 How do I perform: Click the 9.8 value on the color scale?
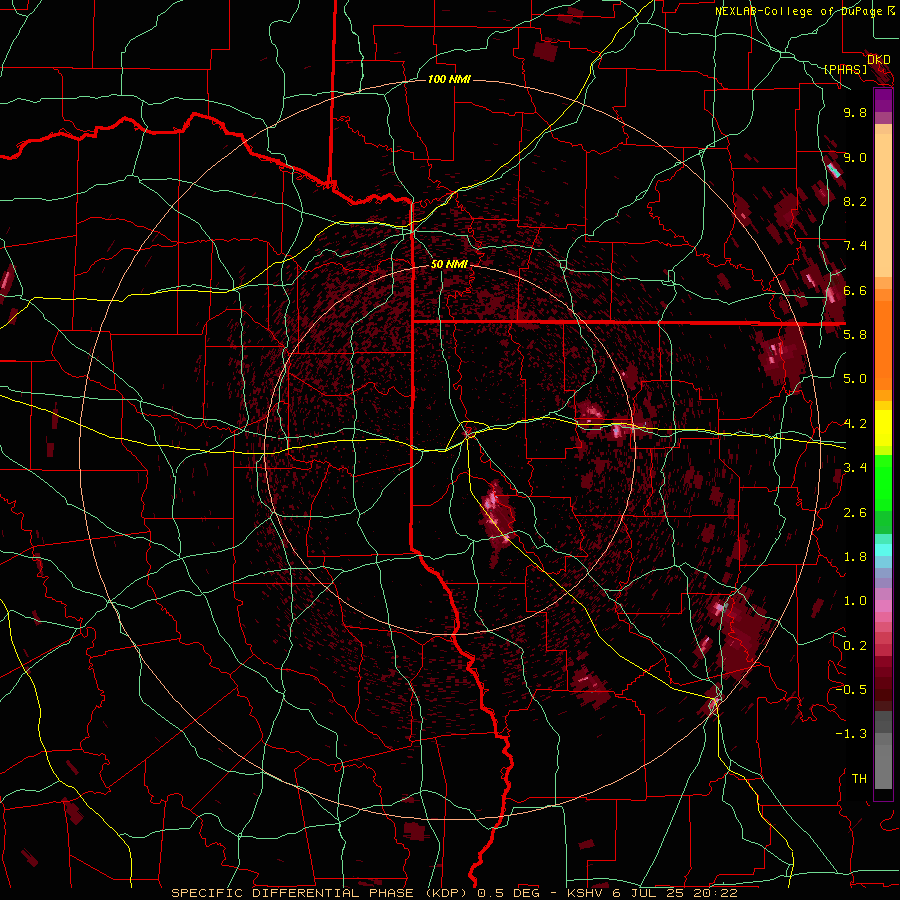(x=855, y=112)
